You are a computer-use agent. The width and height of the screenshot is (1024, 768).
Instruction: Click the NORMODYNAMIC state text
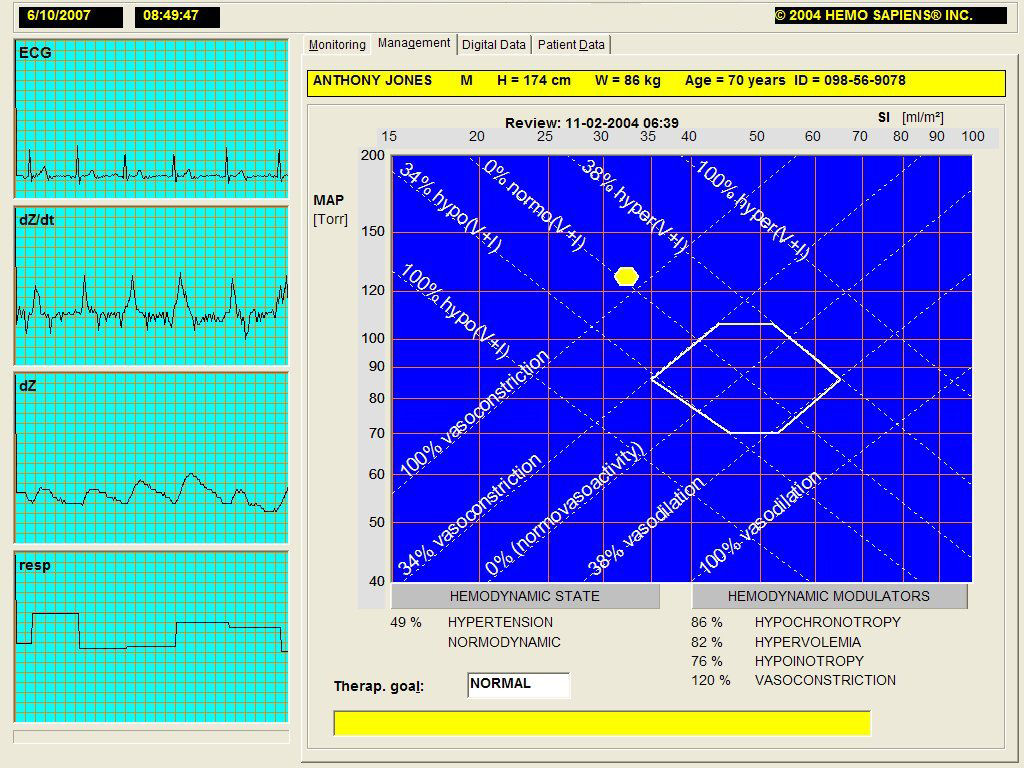[504, 643]
